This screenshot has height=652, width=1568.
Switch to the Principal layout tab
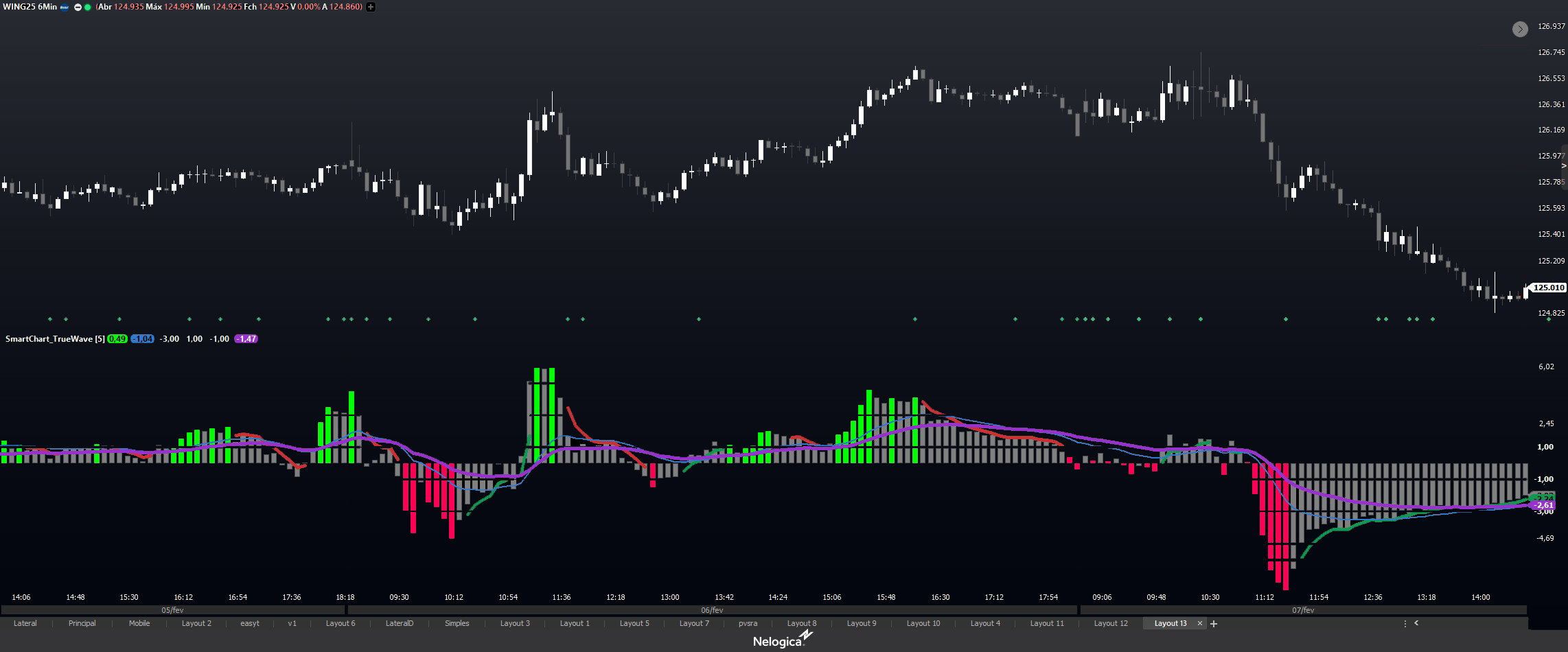tap(82, 623)
